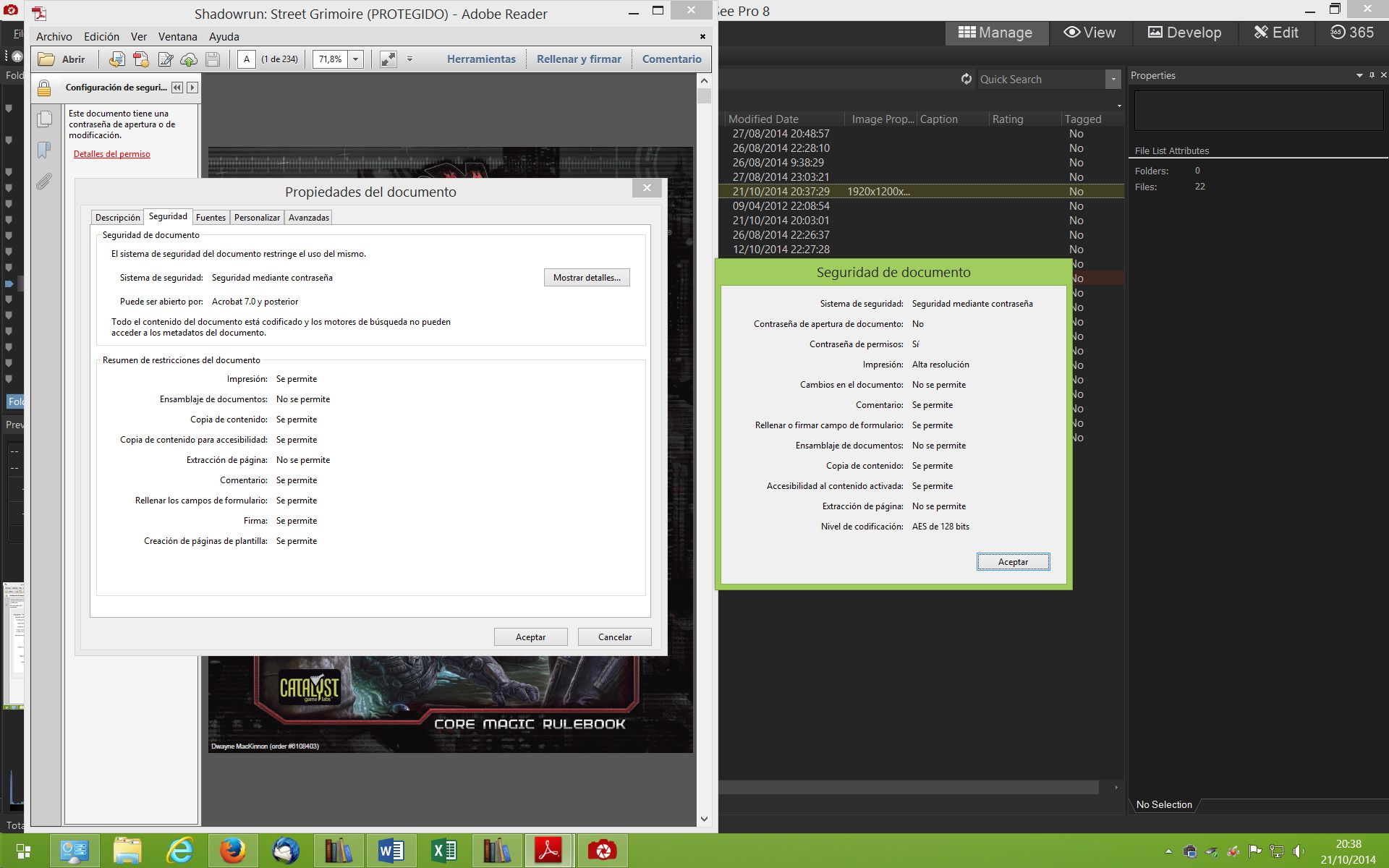Sort by Modified Date column header

(x=785, y=119)
